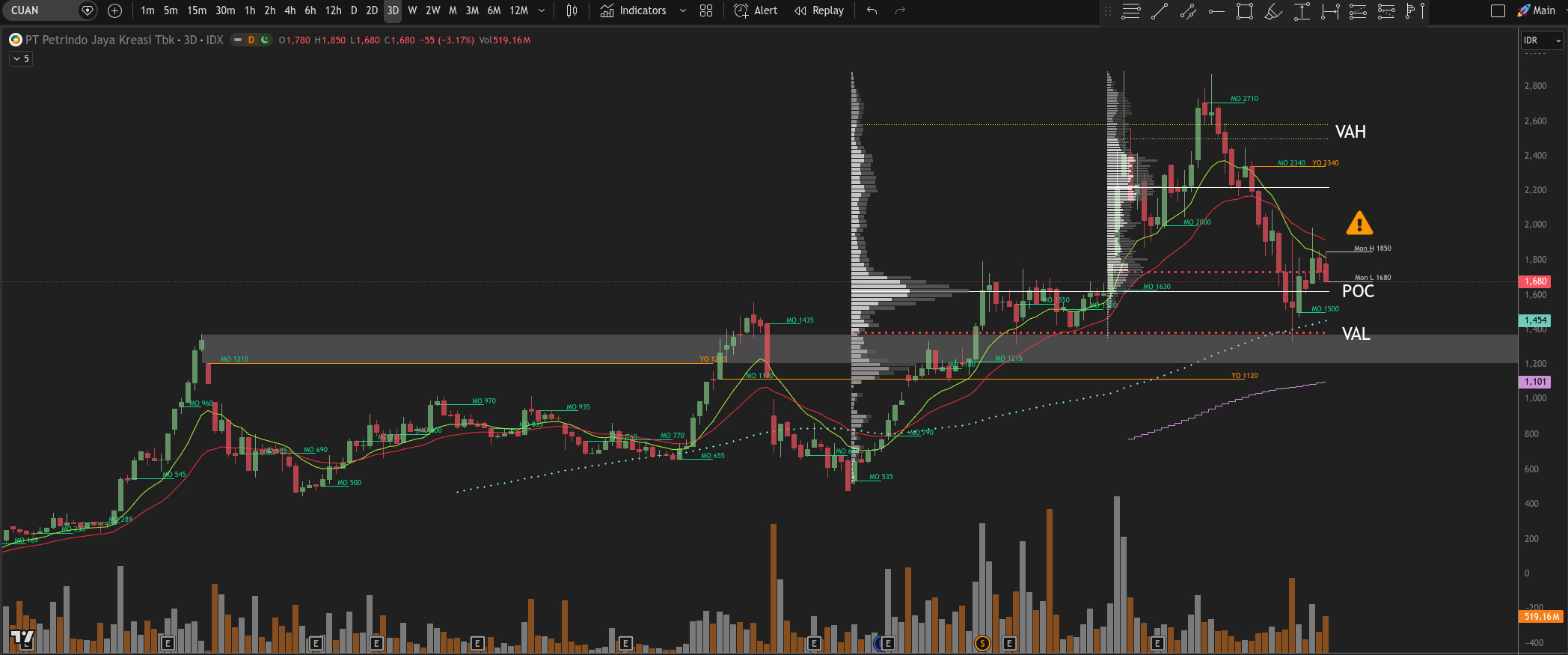Select the Trend-Based Fib Extension tool
The height and width of the screenshot is (655, 1568).
(x=1386, y=11)
